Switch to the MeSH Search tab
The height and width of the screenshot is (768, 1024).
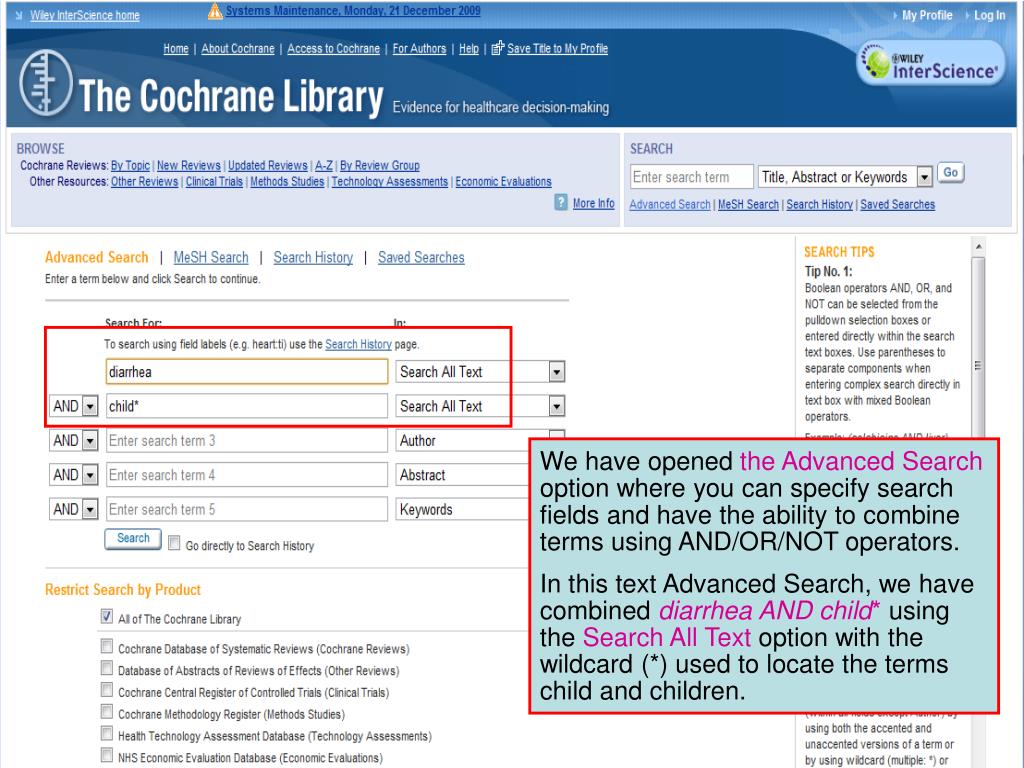(211, 257)
